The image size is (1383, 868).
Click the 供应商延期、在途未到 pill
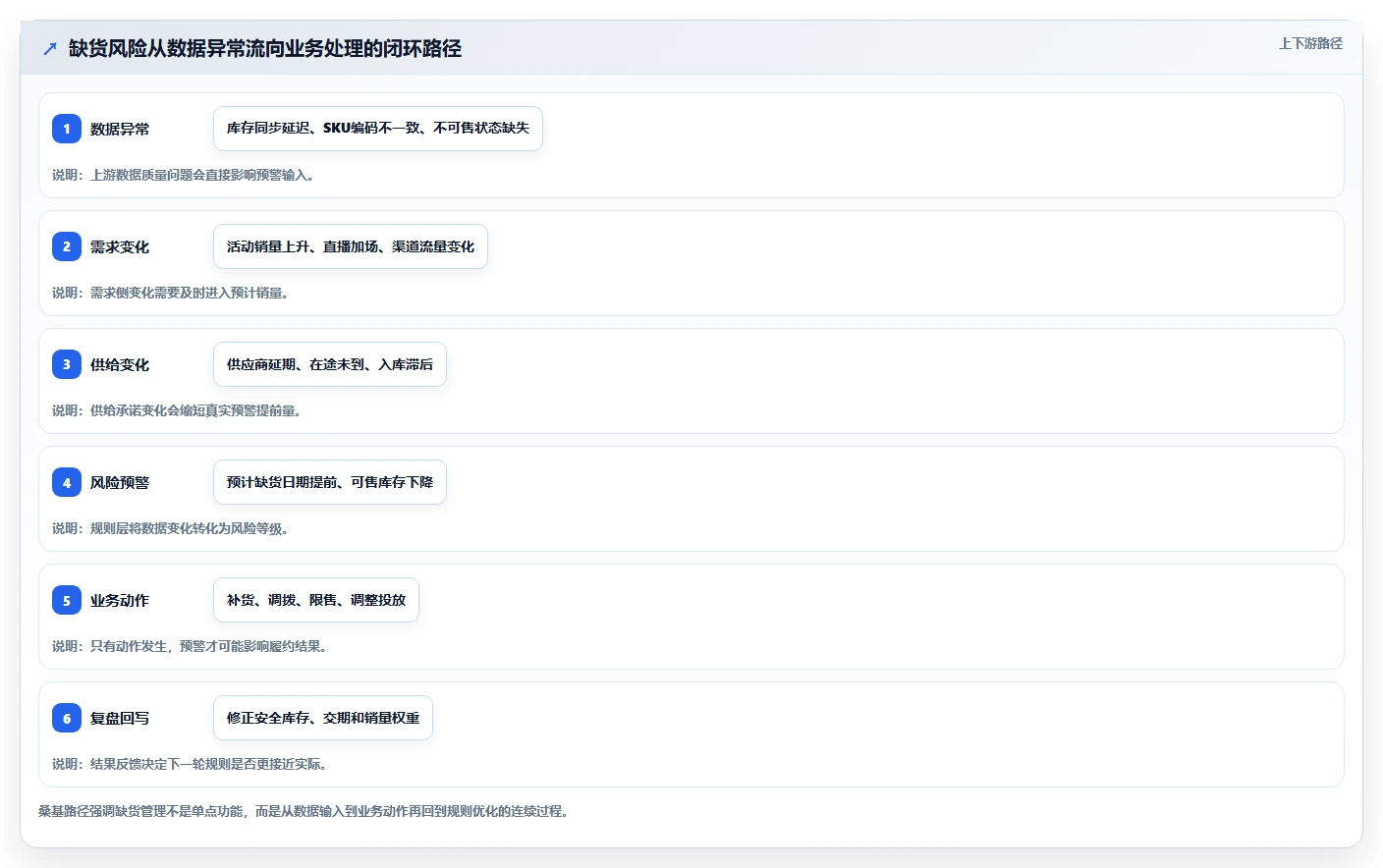pos(330,364)
